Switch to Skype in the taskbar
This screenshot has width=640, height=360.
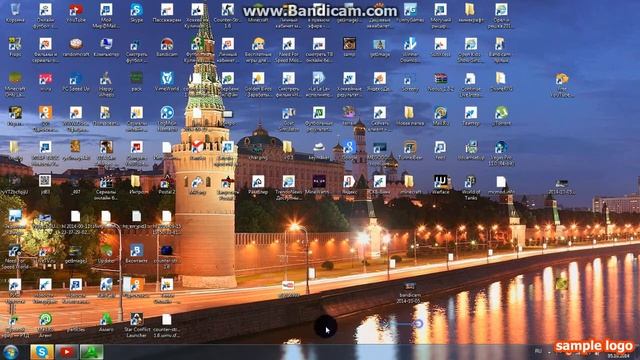pyautogui.click(x=42, y=352)
